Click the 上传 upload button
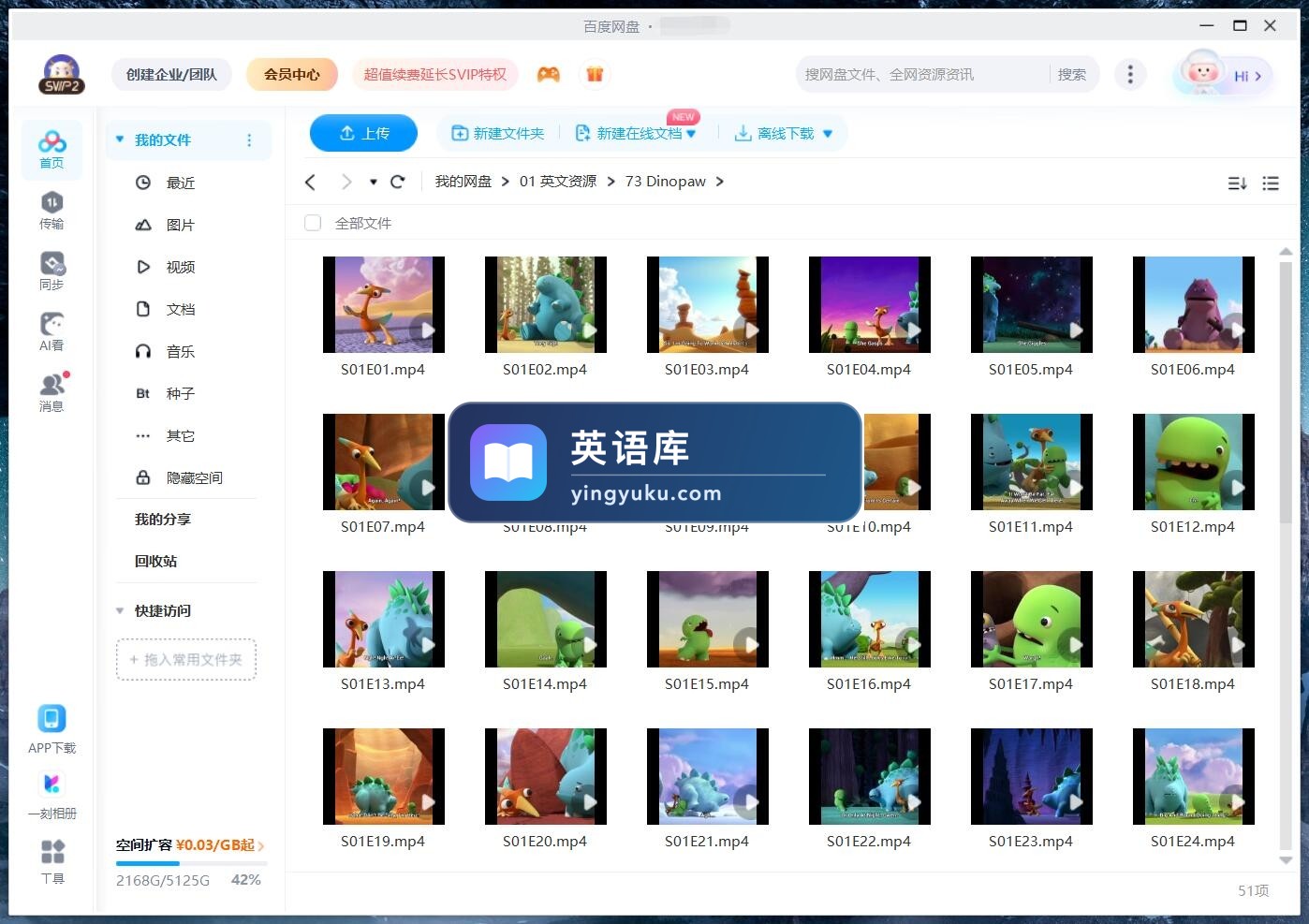Viewport: 1309px width, 924px height. tap(363, 134)
